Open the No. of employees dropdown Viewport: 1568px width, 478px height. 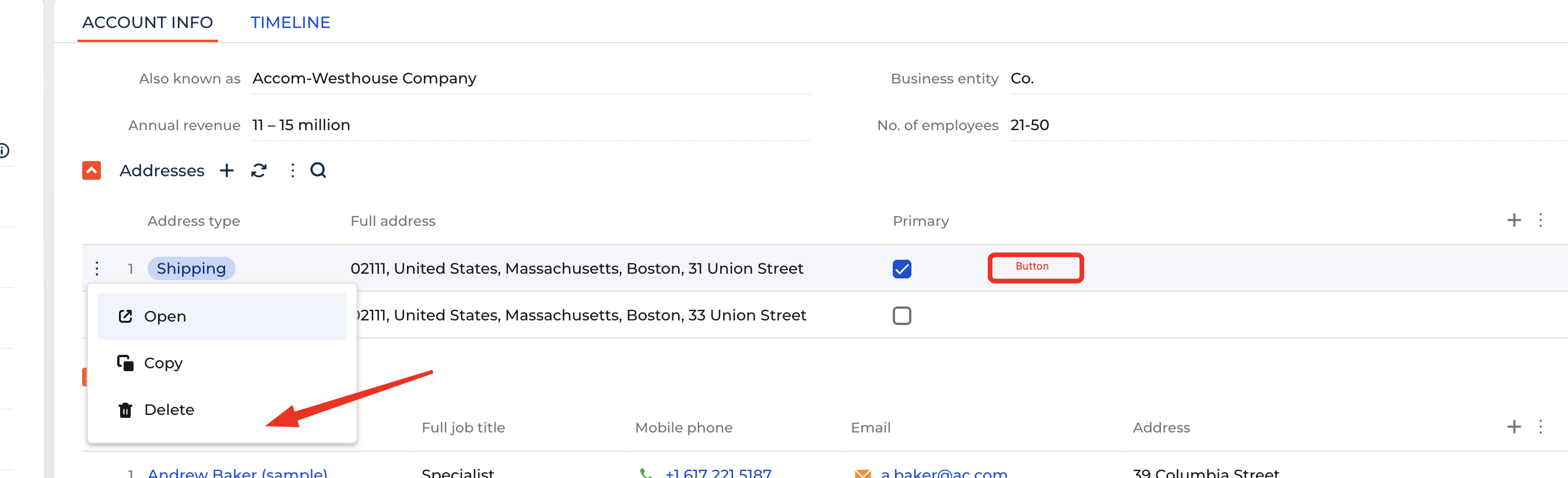(x=1288, y=125)
